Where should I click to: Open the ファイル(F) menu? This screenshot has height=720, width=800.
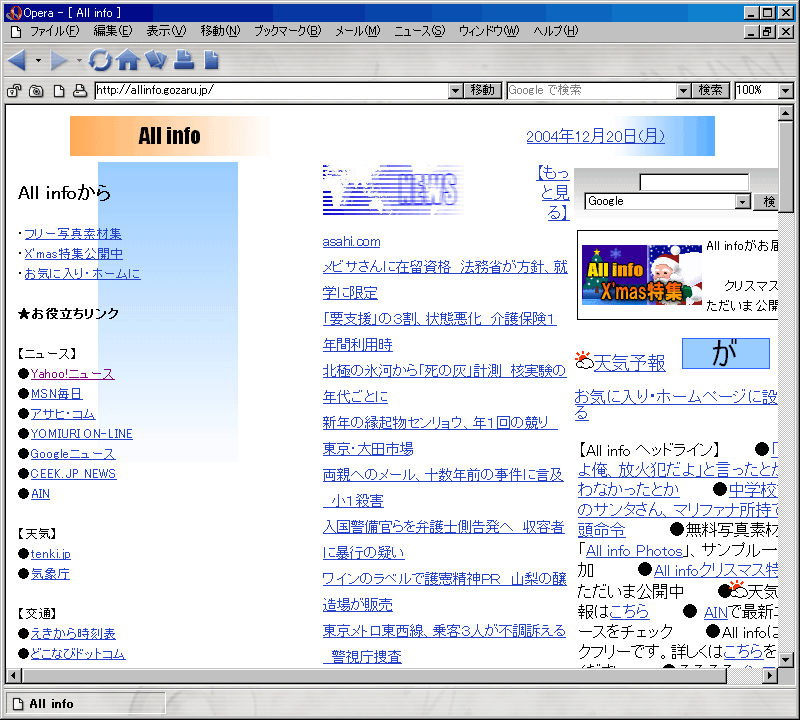tap(54, 31)
